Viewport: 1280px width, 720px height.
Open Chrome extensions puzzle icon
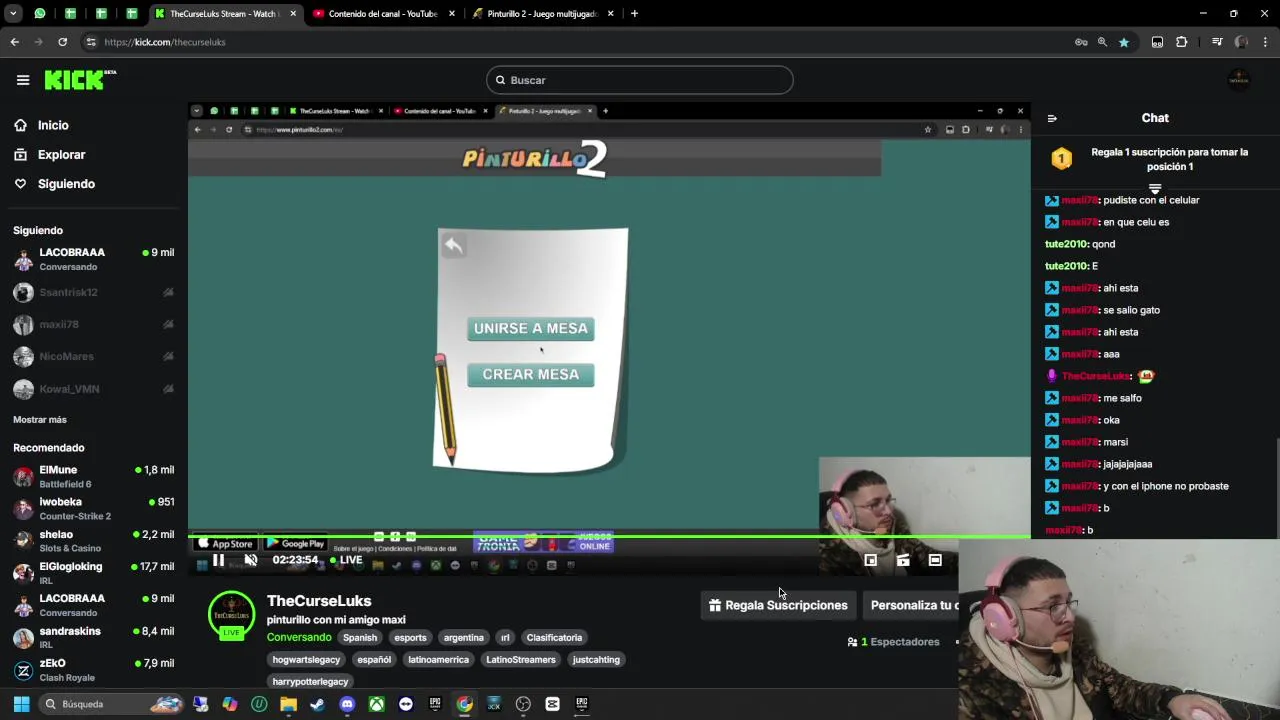tap(1182, 42)
